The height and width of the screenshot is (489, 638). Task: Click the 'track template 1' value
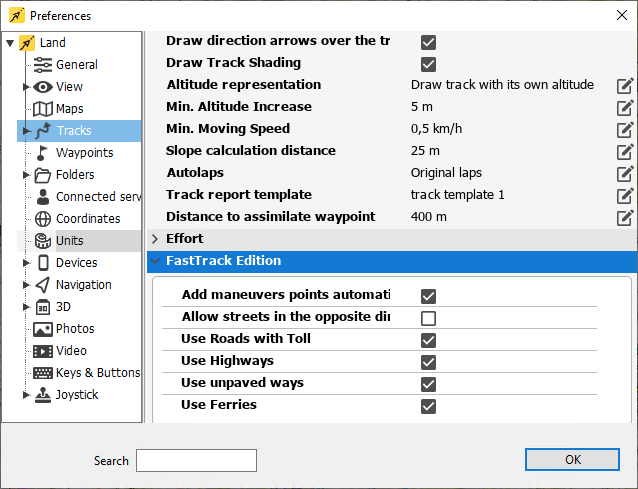(457, 195)
